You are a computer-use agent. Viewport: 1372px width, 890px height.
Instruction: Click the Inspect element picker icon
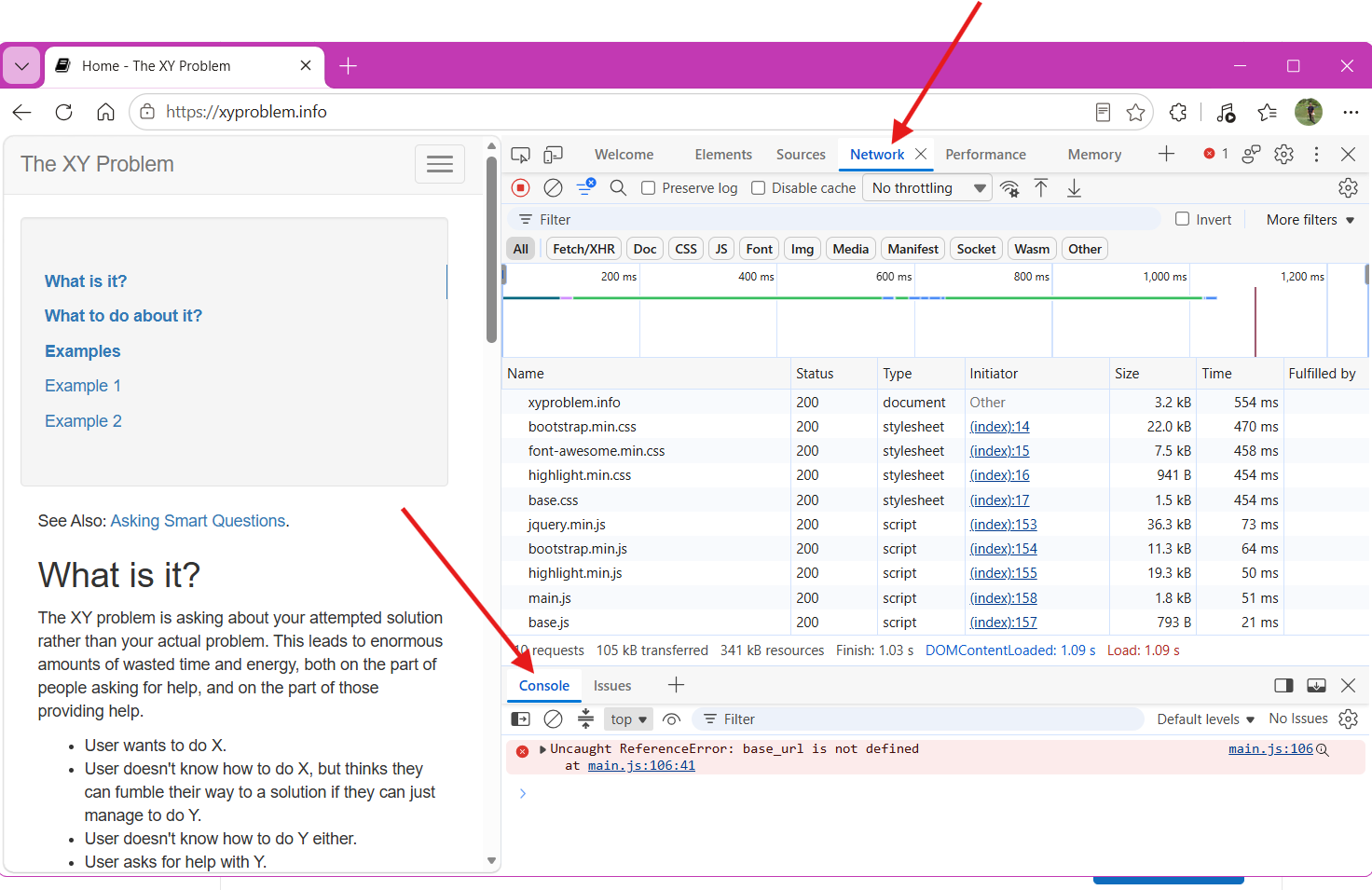521,155
